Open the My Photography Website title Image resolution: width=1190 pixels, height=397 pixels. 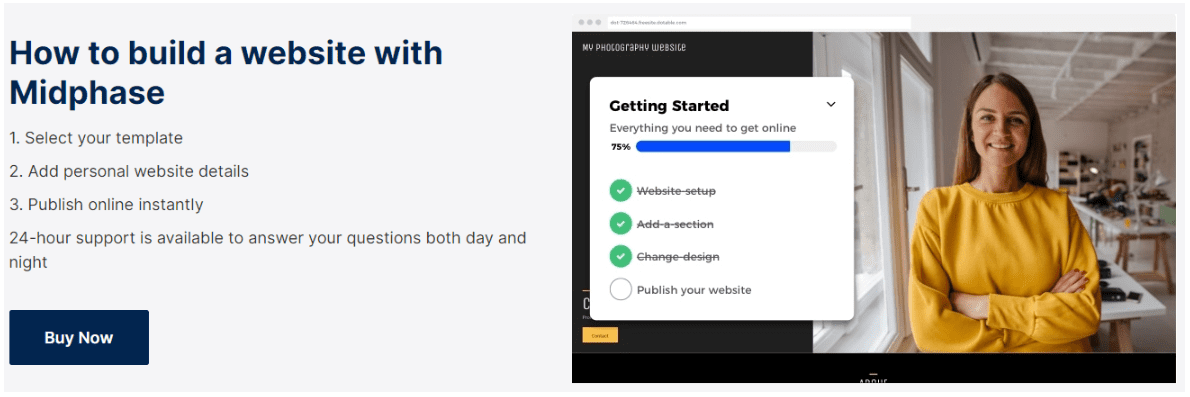[634, 48]
